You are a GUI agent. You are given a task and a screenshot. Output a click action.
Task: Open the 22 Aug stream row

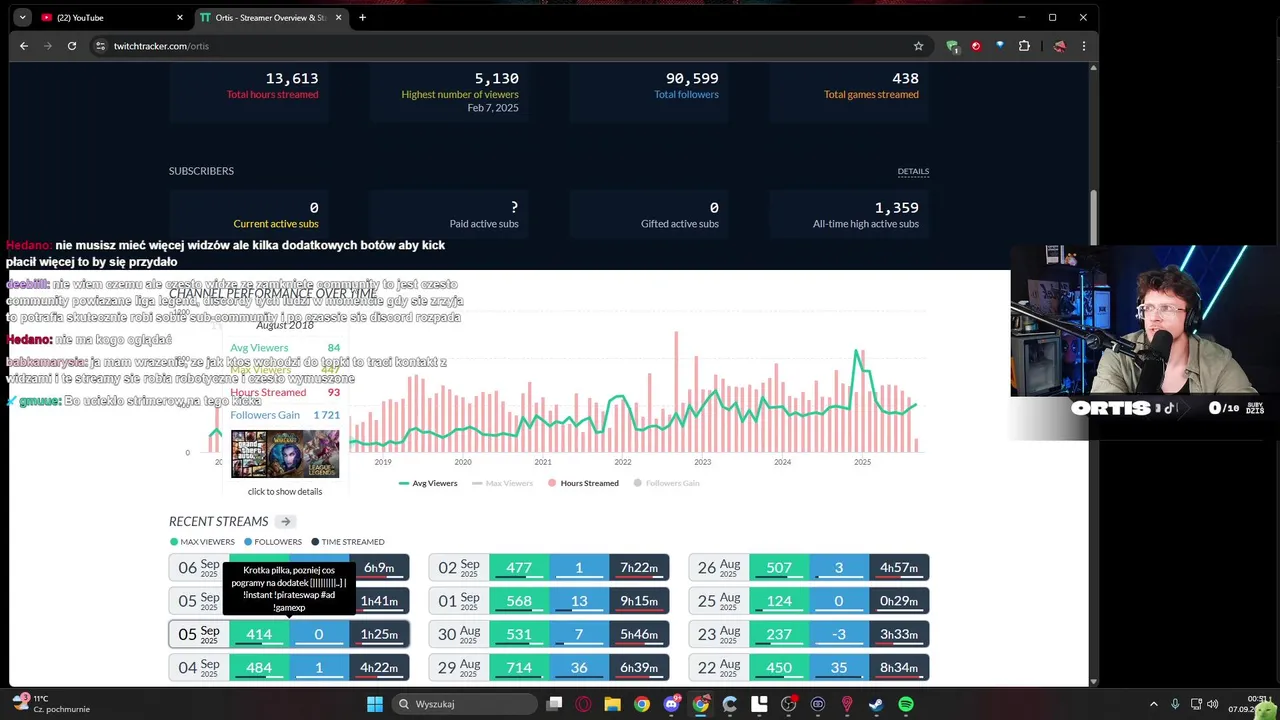[809, 667]
